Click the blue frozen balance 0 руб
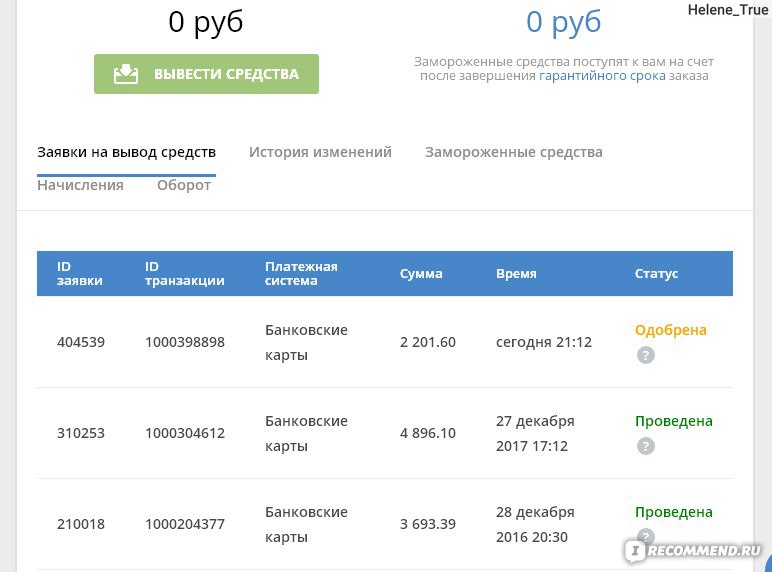 (564, 21)
